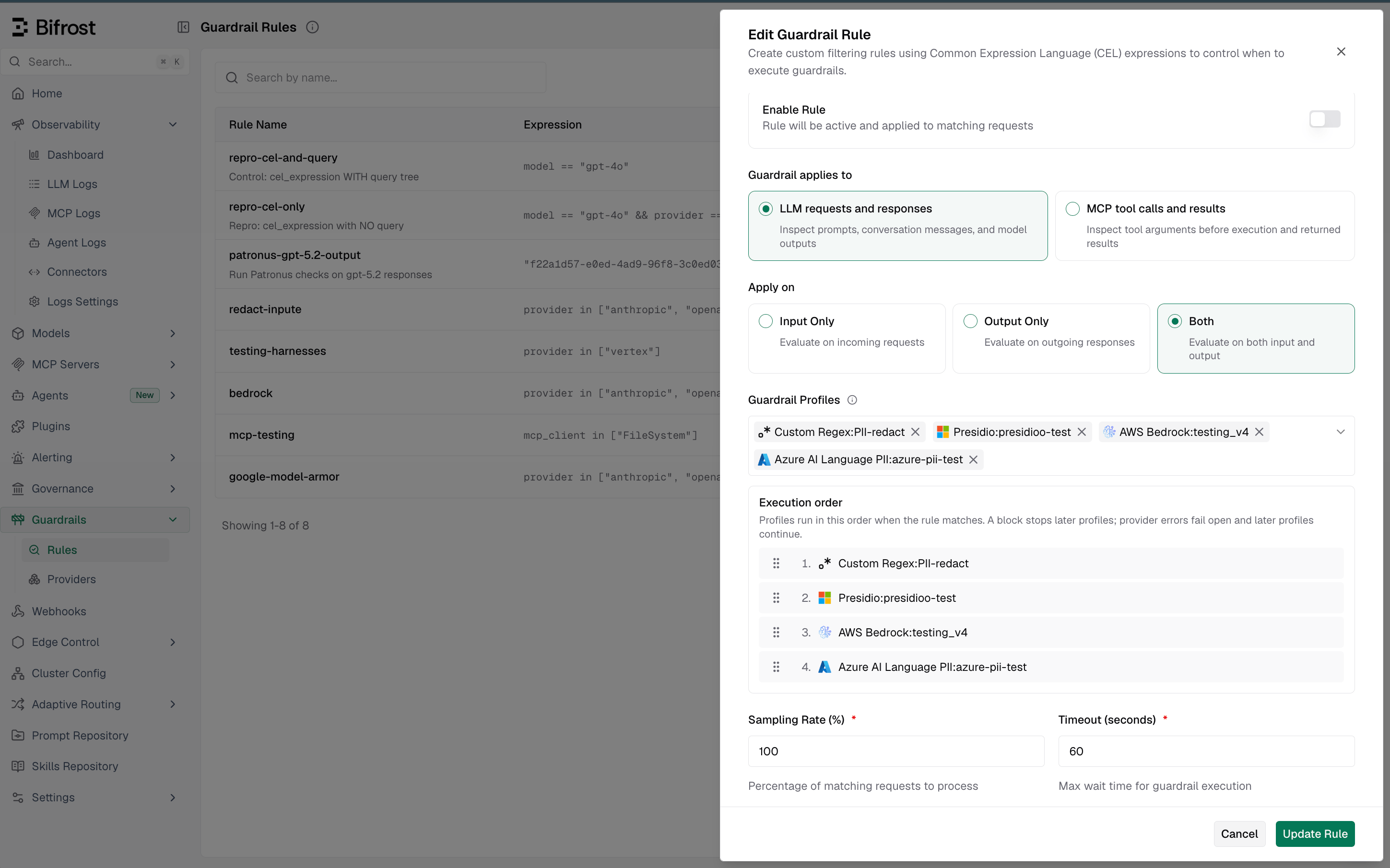Choose Both for Apply on
The height and width of the screenshot is (868, 1390).
pyautogui.click(x=1256, y=338)
